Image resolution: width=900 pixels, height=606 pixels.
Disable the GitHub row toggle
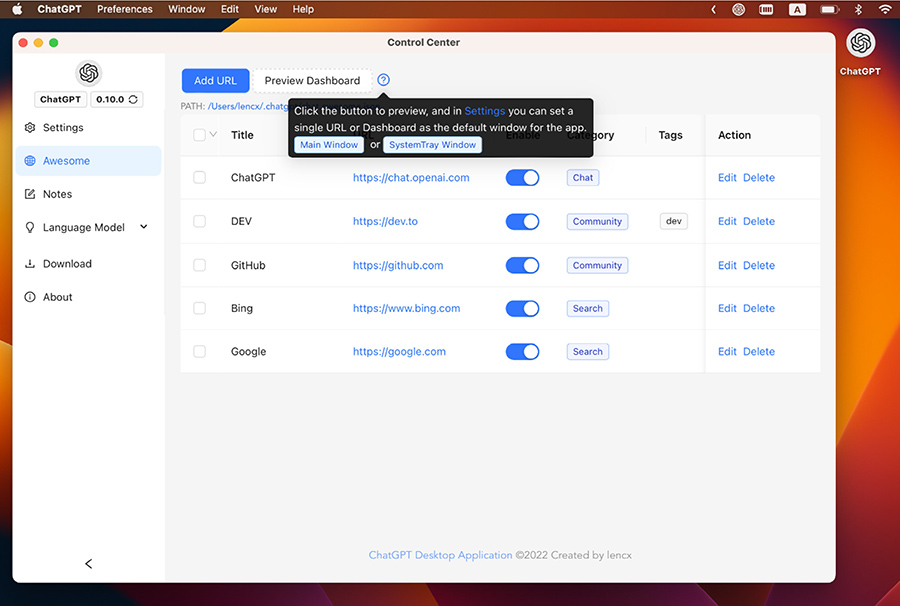pyautogui.click(x=522, y=265)
